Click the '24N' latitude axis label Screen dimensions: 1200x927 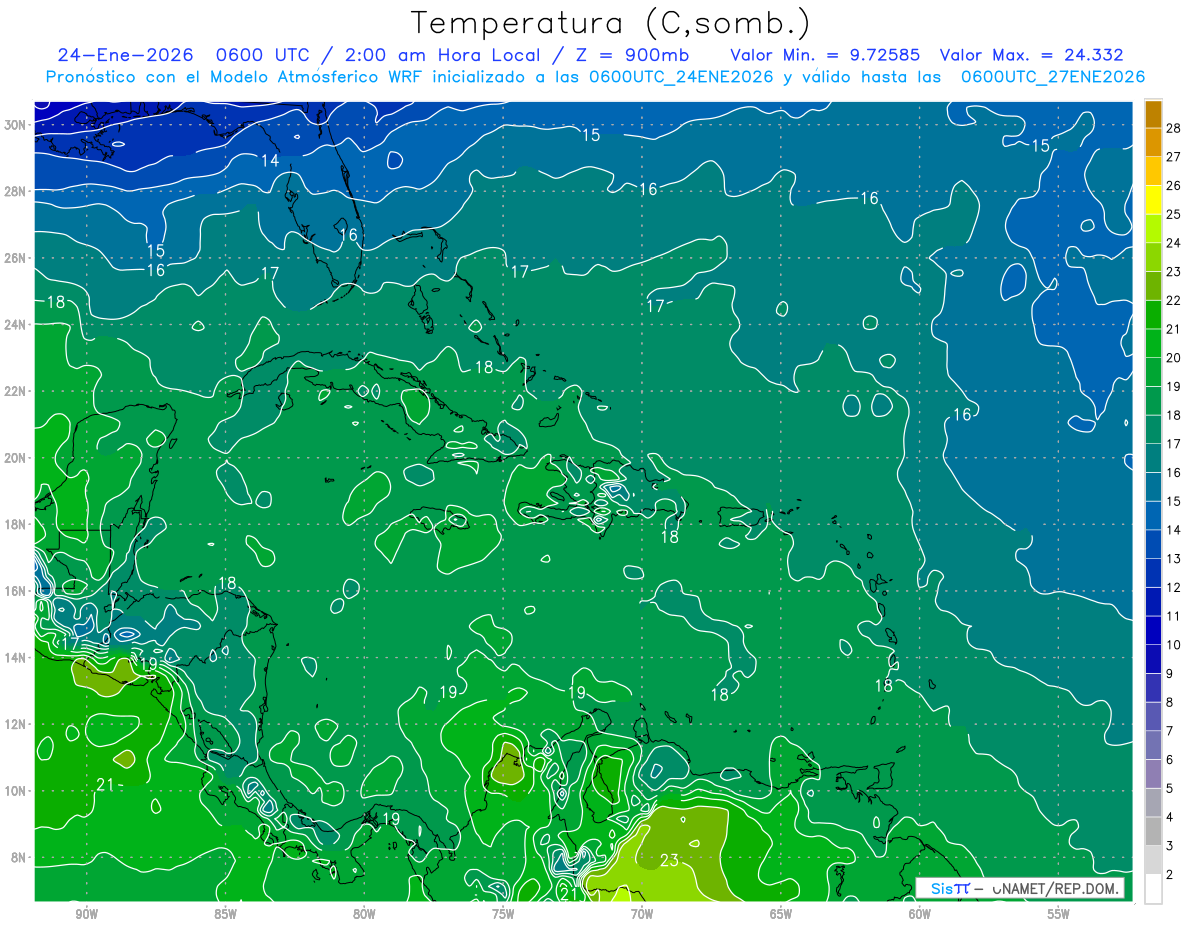pos(16,325)
